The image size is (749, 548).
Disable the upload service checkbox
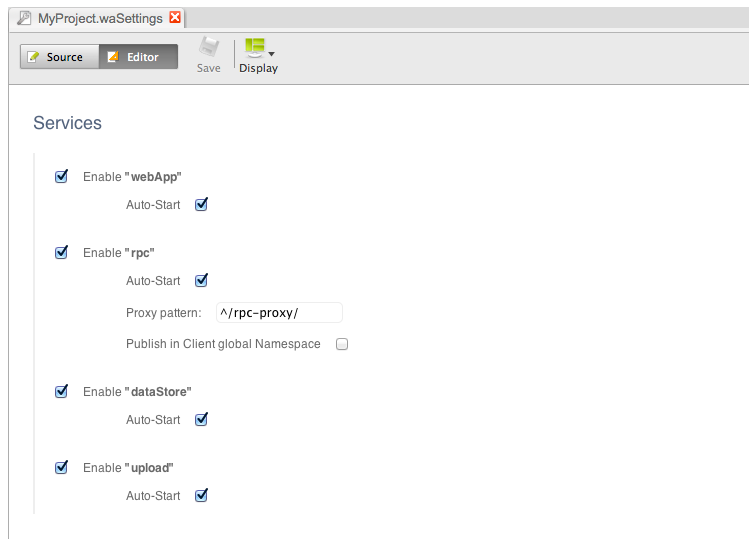point(62,467)
